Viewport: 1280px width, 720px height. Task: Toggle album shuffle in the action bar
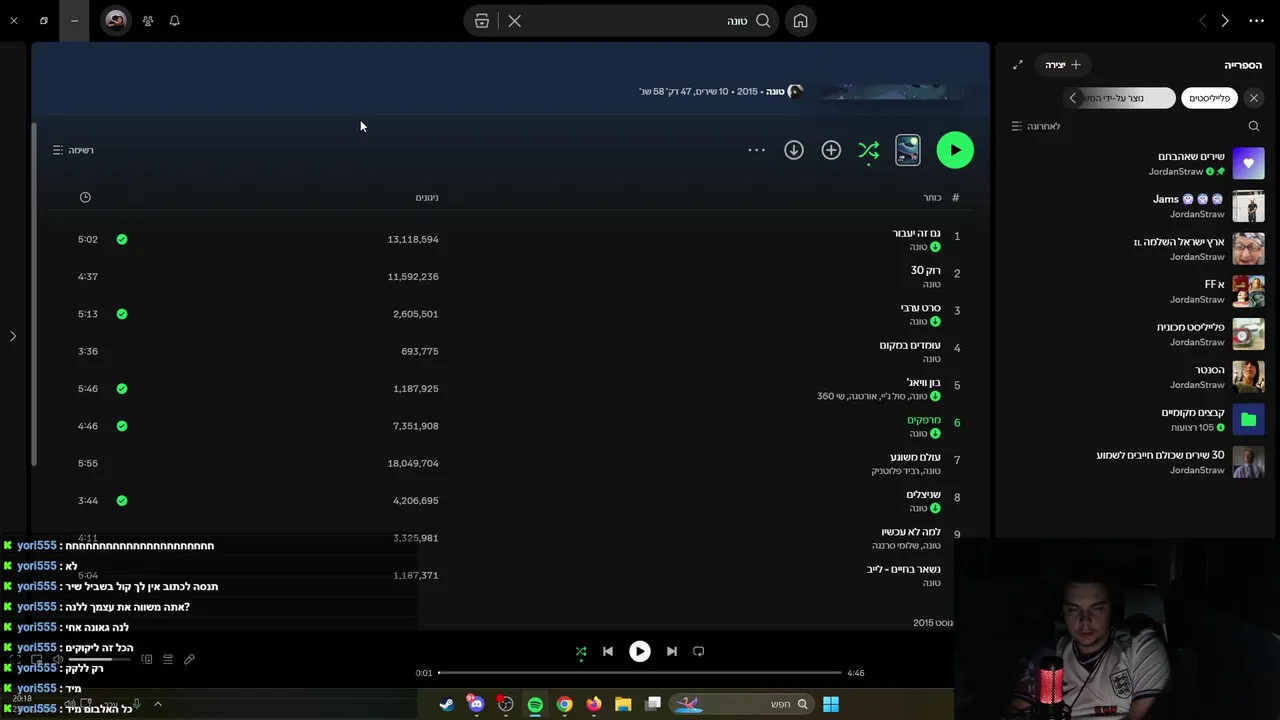[868, 150]
